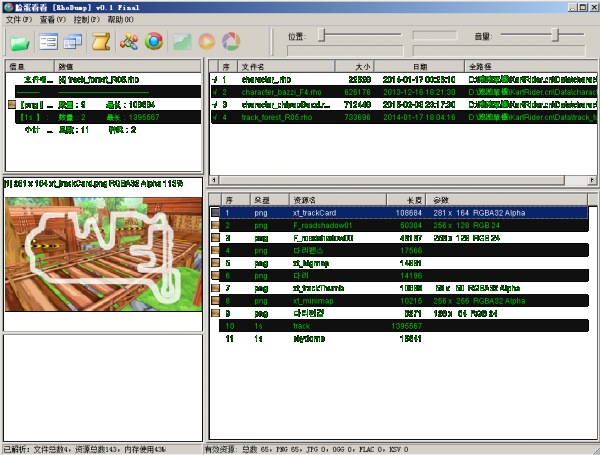Click the track_forest_R05.rho info value
The height and width of the screenshot is (455, 600).
tap(99, 80)
